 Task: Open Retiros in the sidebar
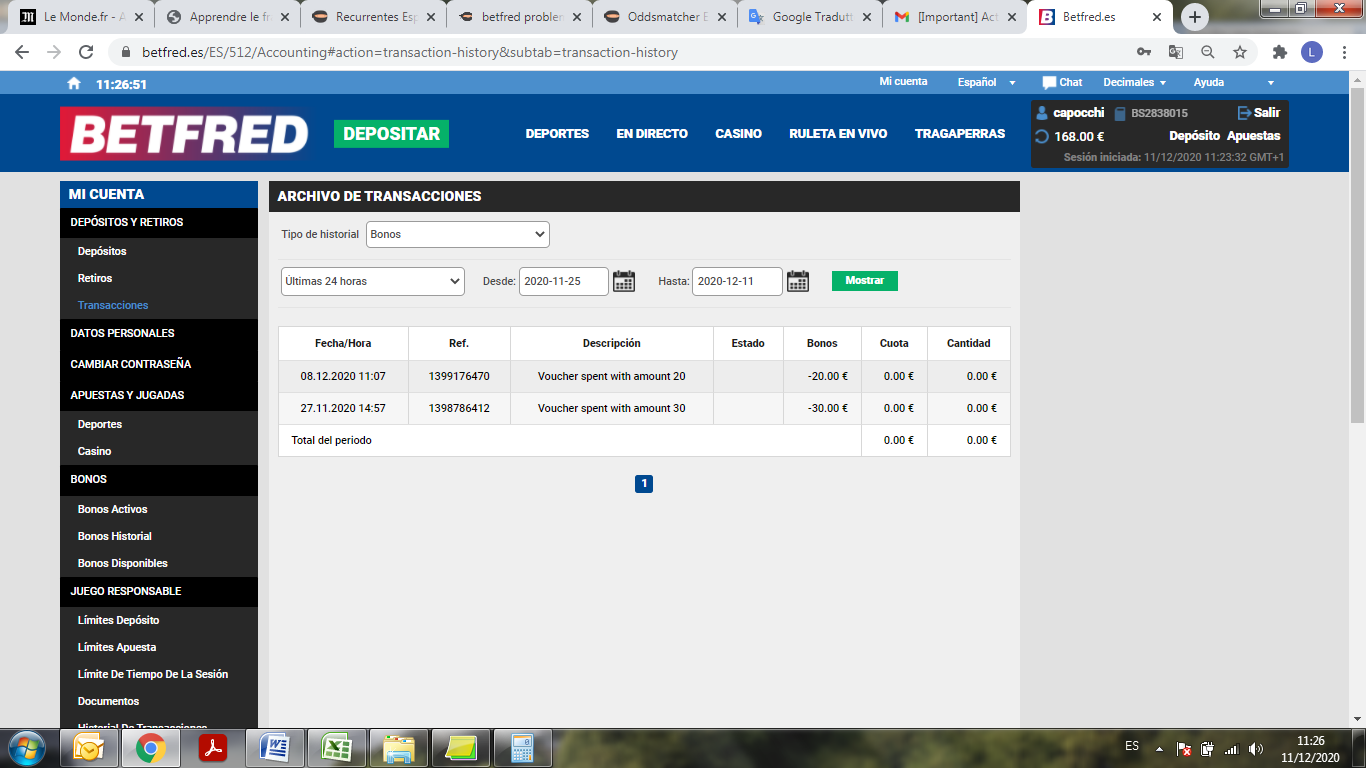(95, 278)
